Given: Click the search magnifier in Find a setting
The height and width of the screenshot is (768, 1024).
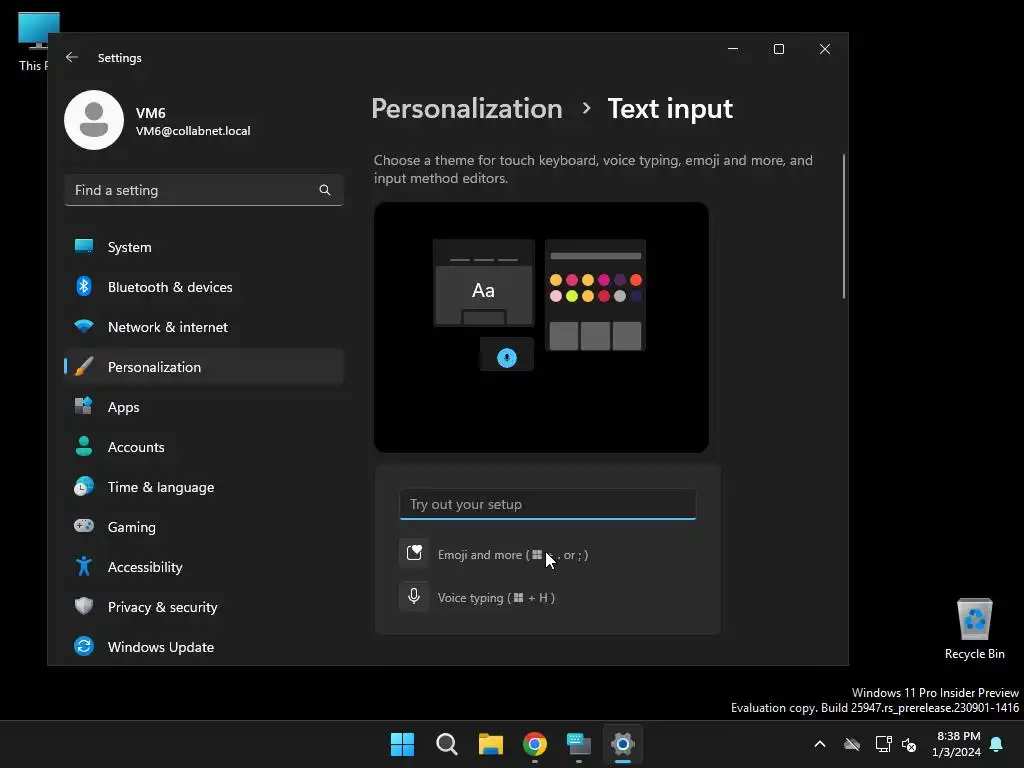Looking at the screenshot, I should click(x=325, y=190).
